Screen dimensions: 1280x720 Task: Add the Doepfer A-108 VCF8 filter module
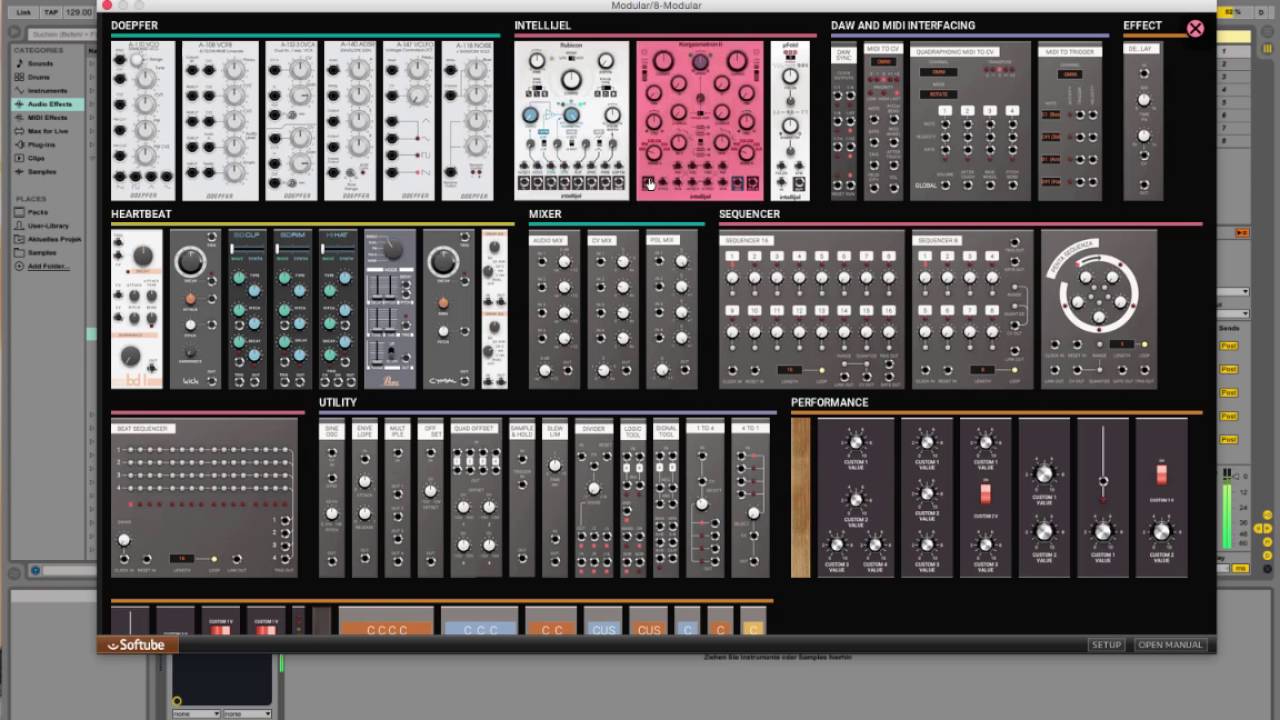click(x=219, y=120)
